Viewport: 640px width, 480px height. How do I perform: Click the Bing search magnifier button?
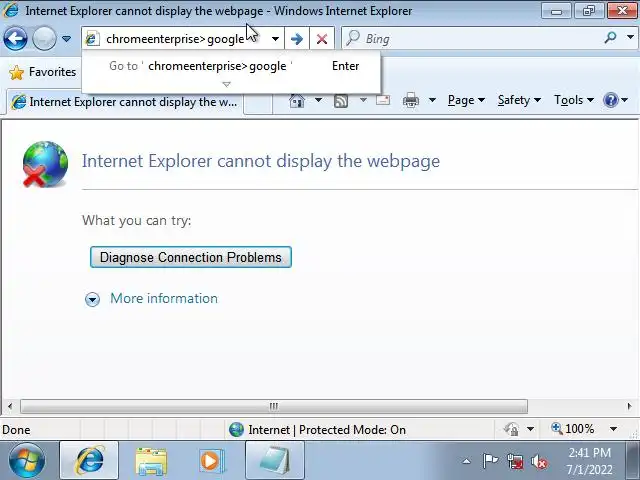(x=610, y=38)
